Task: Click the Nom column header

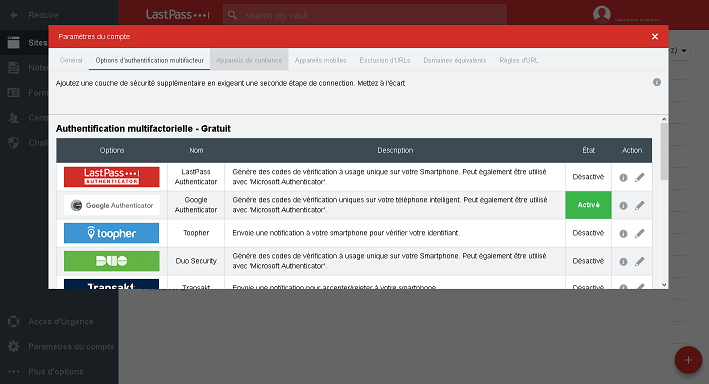Action: click(196, 150)
